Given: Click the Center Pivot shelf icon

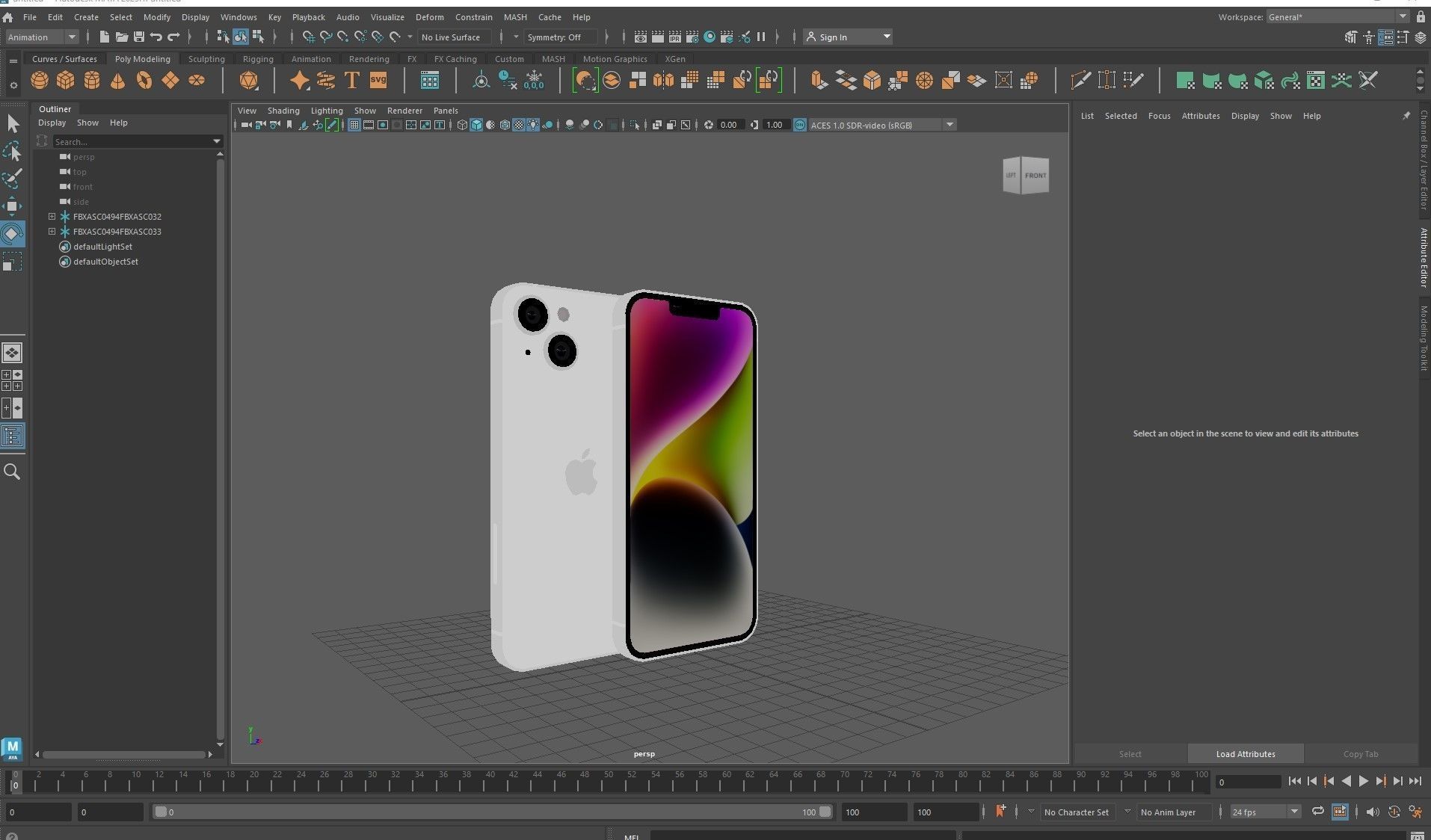Looking at the screenshot, I should click(481, 80).
